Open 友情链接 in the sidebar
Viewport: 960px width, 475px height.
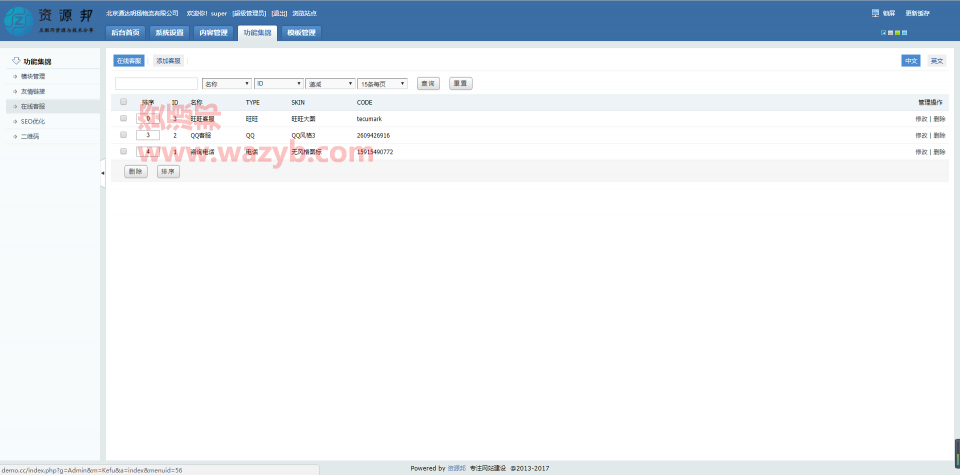coord(33,91)
